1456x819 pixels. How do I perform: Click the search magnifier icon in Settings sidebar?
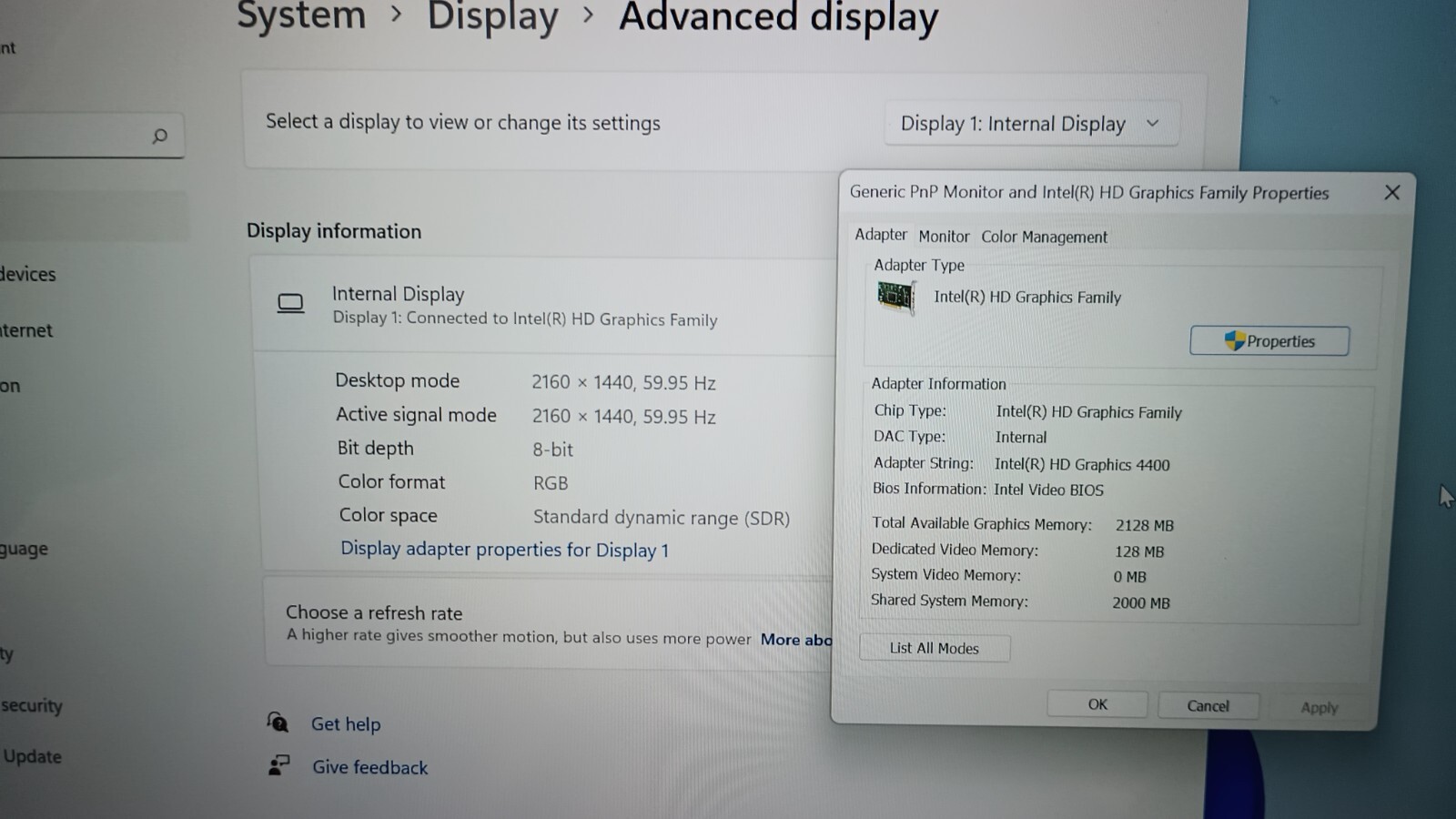click(x=160, y=136)
